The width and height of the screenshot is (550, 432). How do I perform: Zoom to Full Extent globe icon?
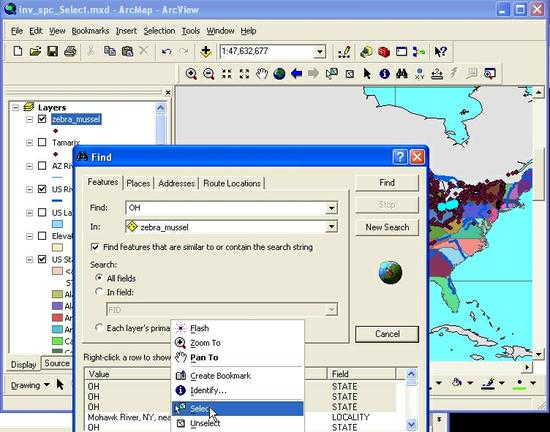point(279,74)
